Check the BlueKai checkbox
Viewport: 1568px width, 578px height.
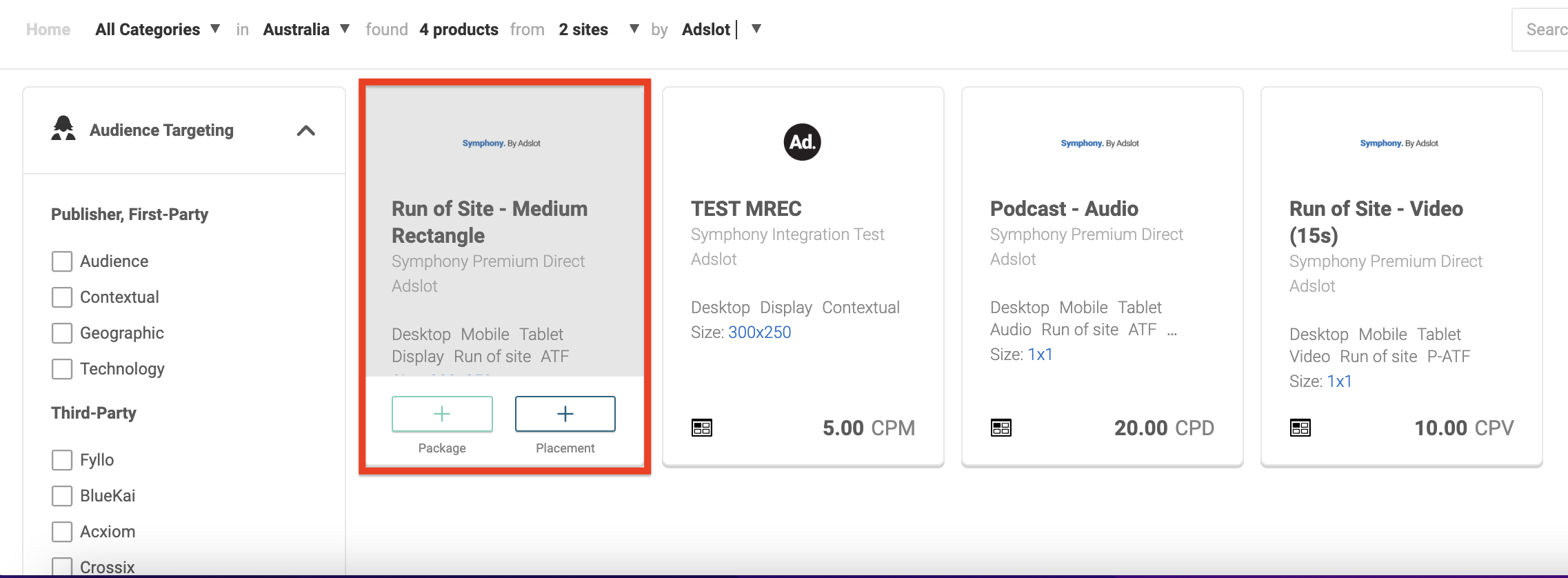click(x=62, y=496)
